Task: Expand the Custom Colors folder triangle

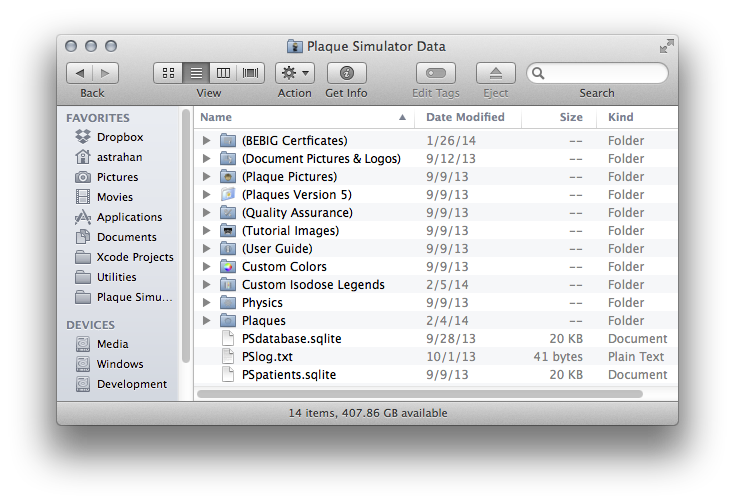Action: coord(206,266)
